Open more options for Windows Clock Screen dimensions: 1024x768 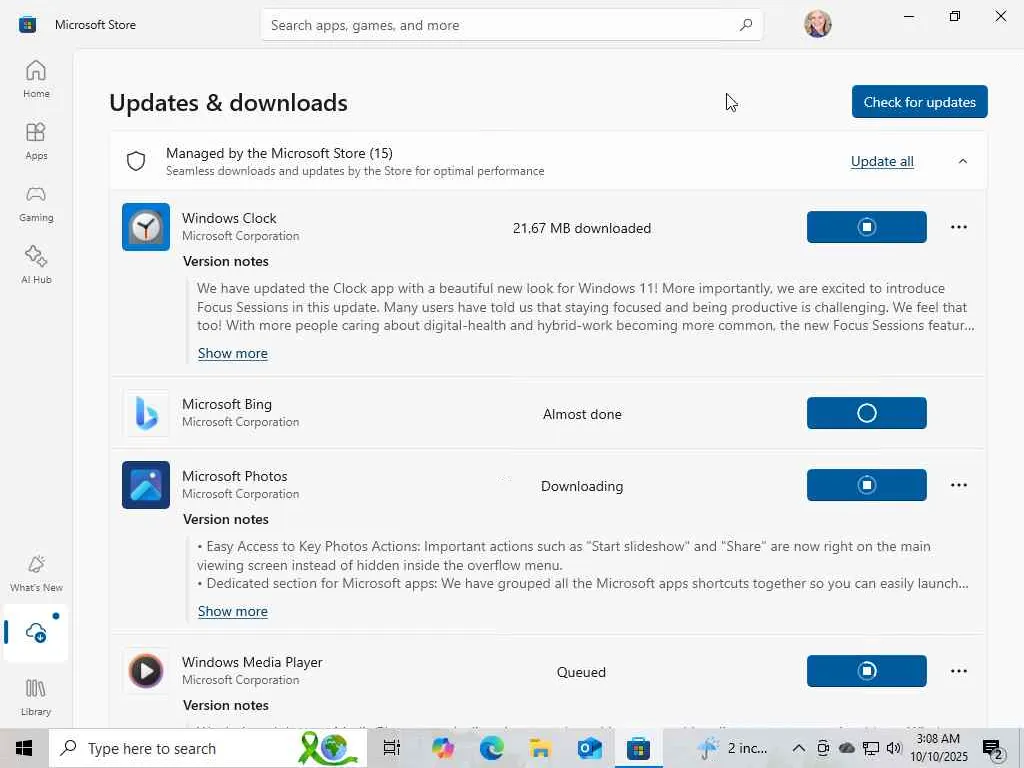[959, 227]
